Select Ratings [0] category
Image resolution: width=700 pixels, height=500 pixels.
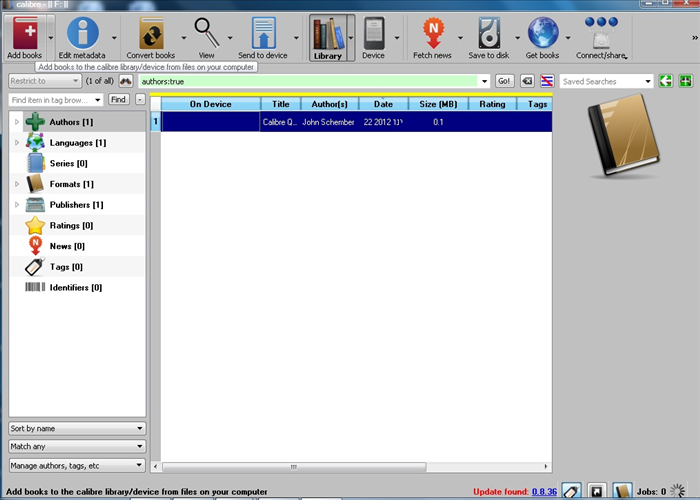pos(71,225)
